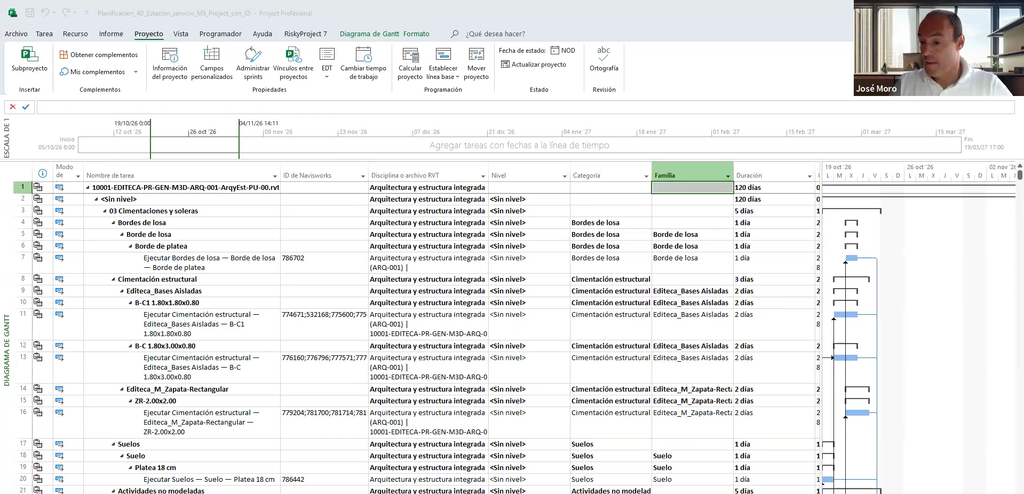Screen dimensions: 1024x494
Task: Click Calcular proyecto
Action: point(410,63)
